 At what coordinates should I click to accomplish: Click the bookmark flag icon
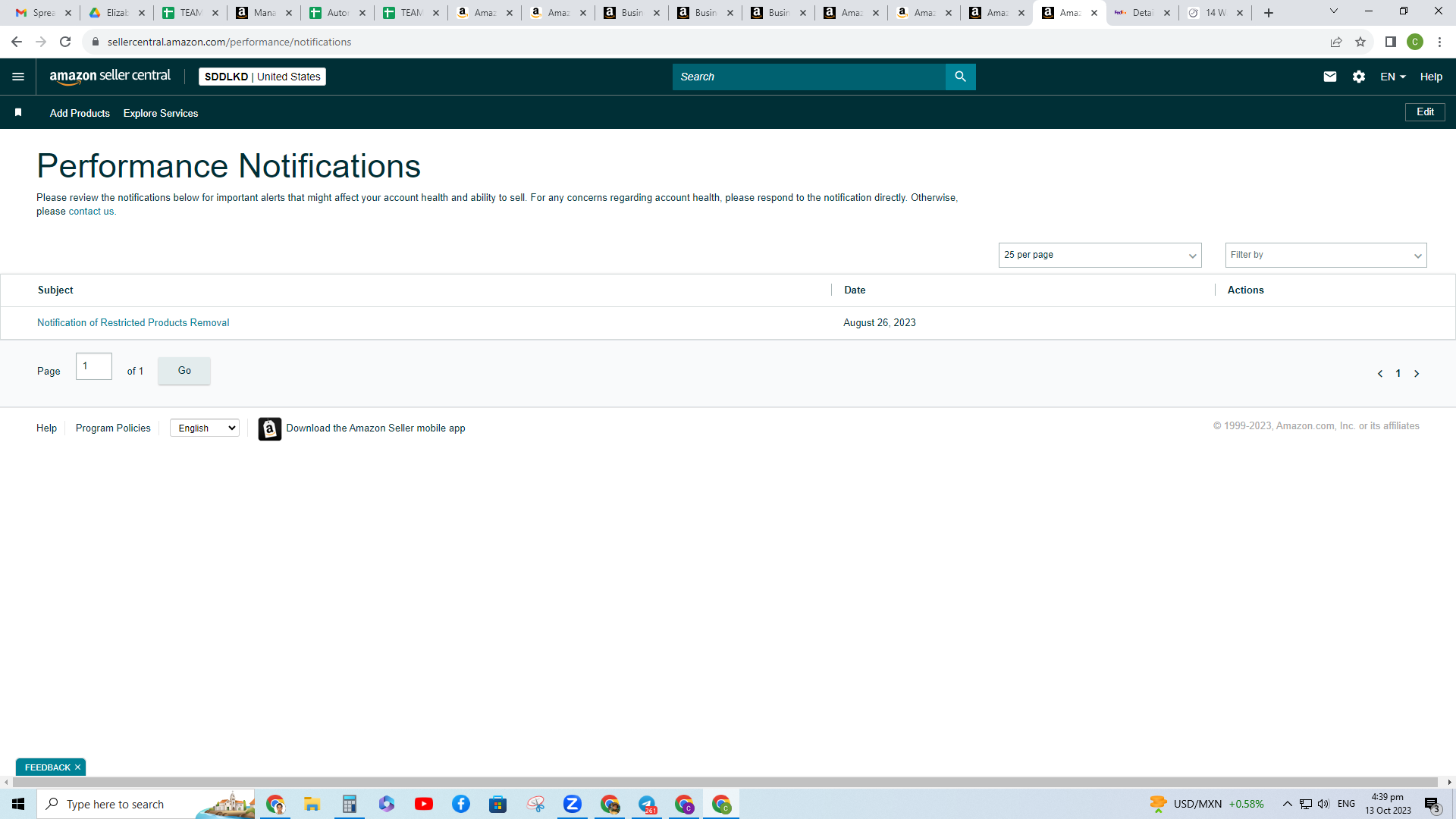tap(18, 112)
